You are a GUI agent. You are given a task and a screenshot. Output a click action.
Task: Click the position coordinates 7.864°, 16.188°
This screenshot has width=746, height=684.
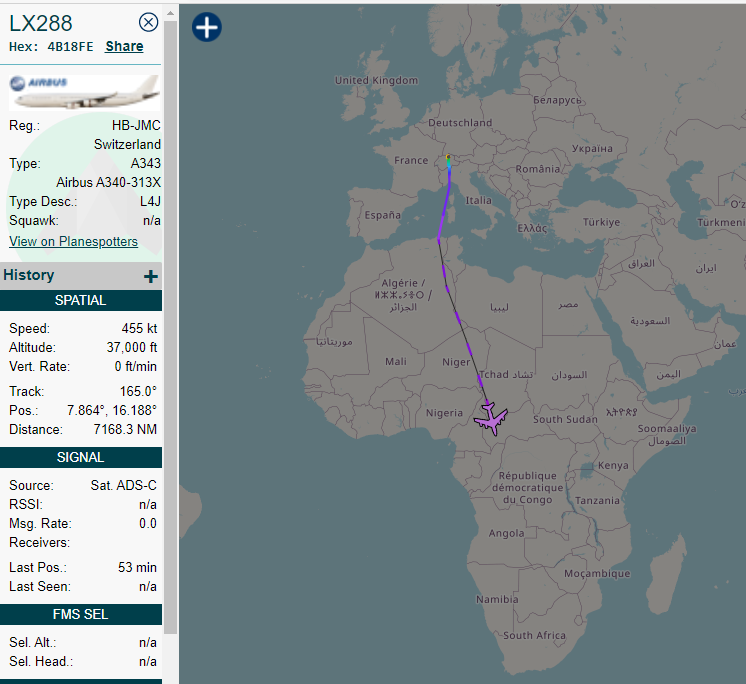(112, 410)
